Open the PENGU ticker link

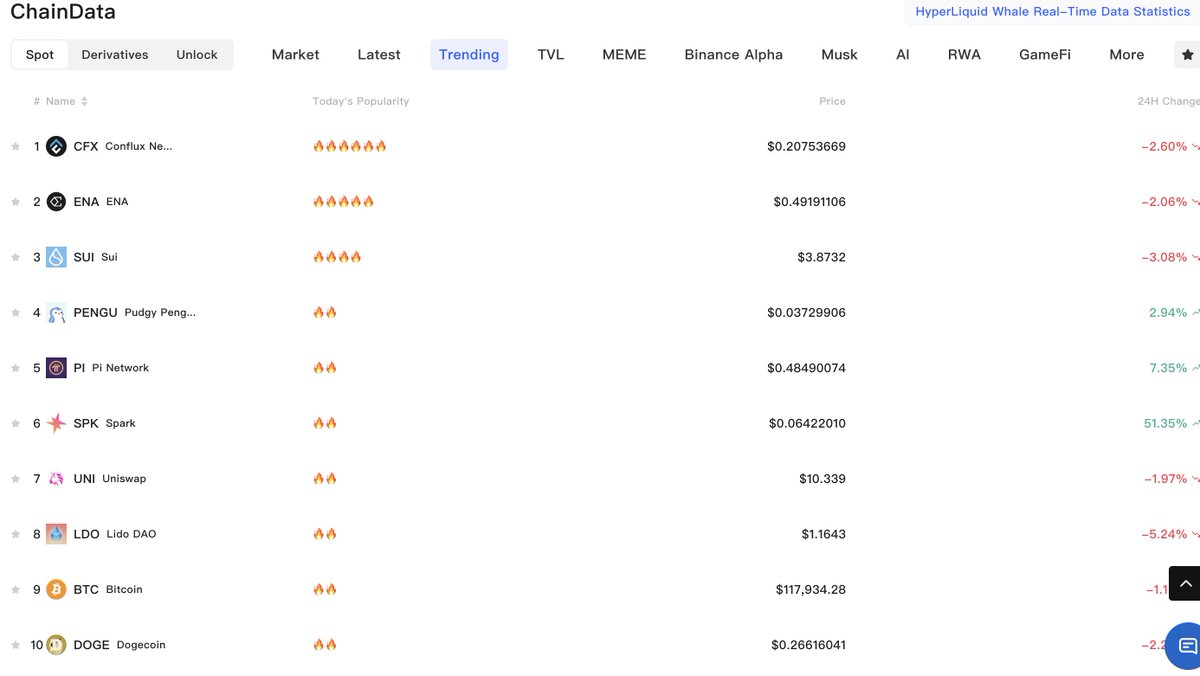click(x=96, y=313)
